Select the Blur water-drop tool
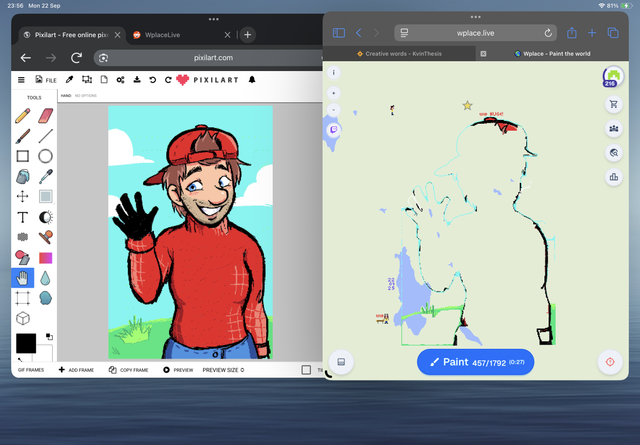640x445 pixels. (45, 278)
